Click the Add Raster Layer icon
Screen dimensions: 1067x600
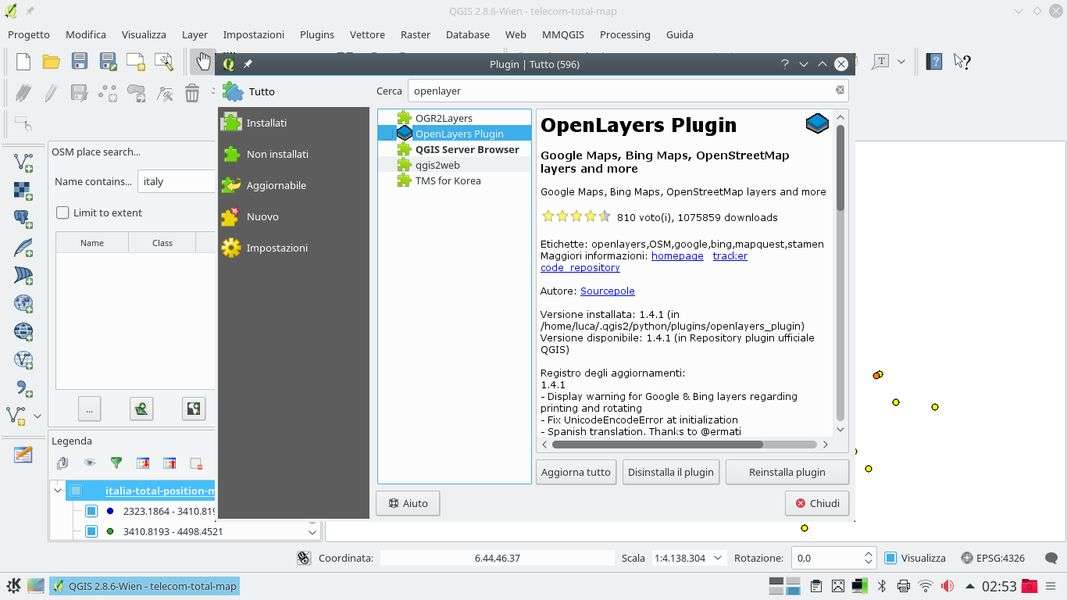click(22, 190)
